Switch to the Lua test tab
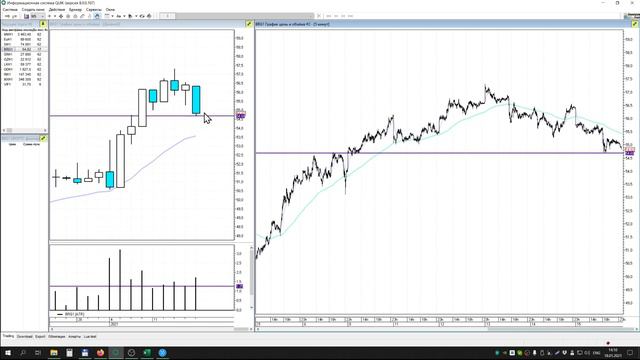The image size is (640, 360). pyautogui.click(x=90, y=336)
